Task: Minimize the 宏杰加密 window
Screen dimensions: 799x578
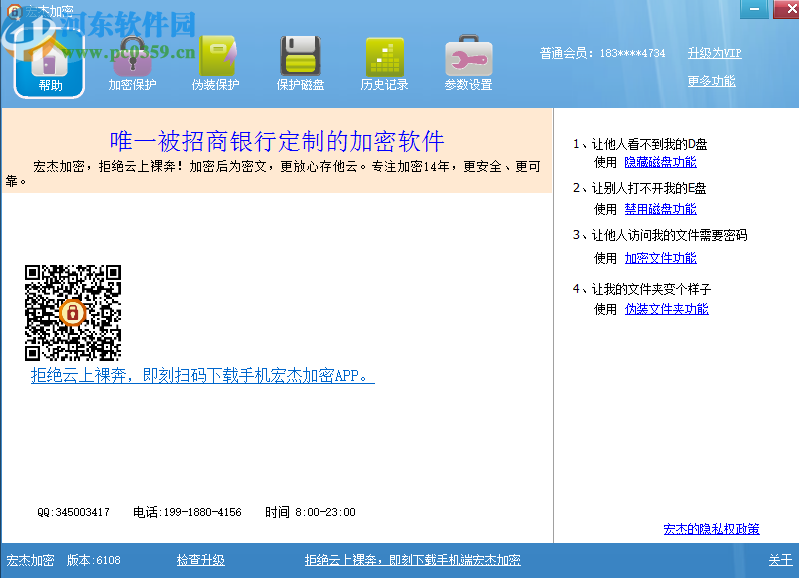Action: [754, 9]
